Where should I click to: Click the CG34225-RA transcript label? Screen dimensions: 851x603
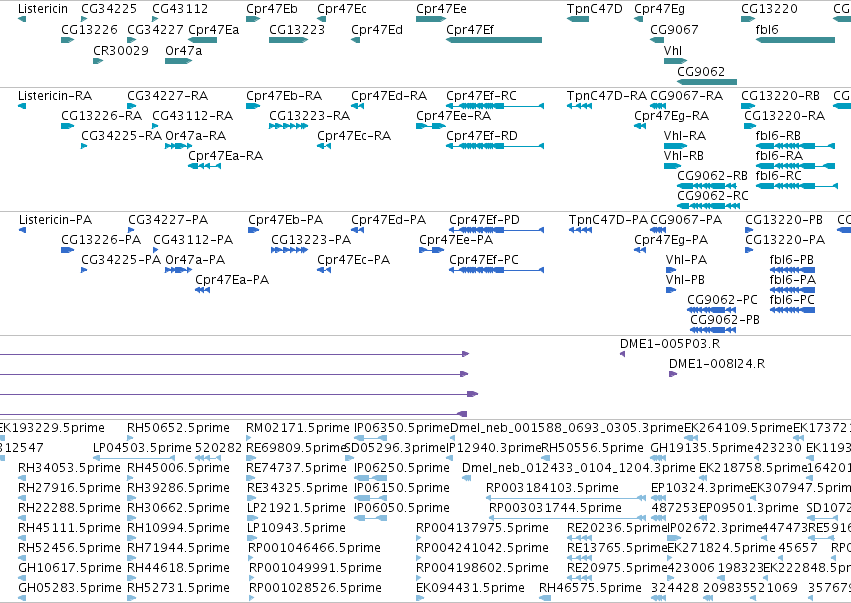122,136
